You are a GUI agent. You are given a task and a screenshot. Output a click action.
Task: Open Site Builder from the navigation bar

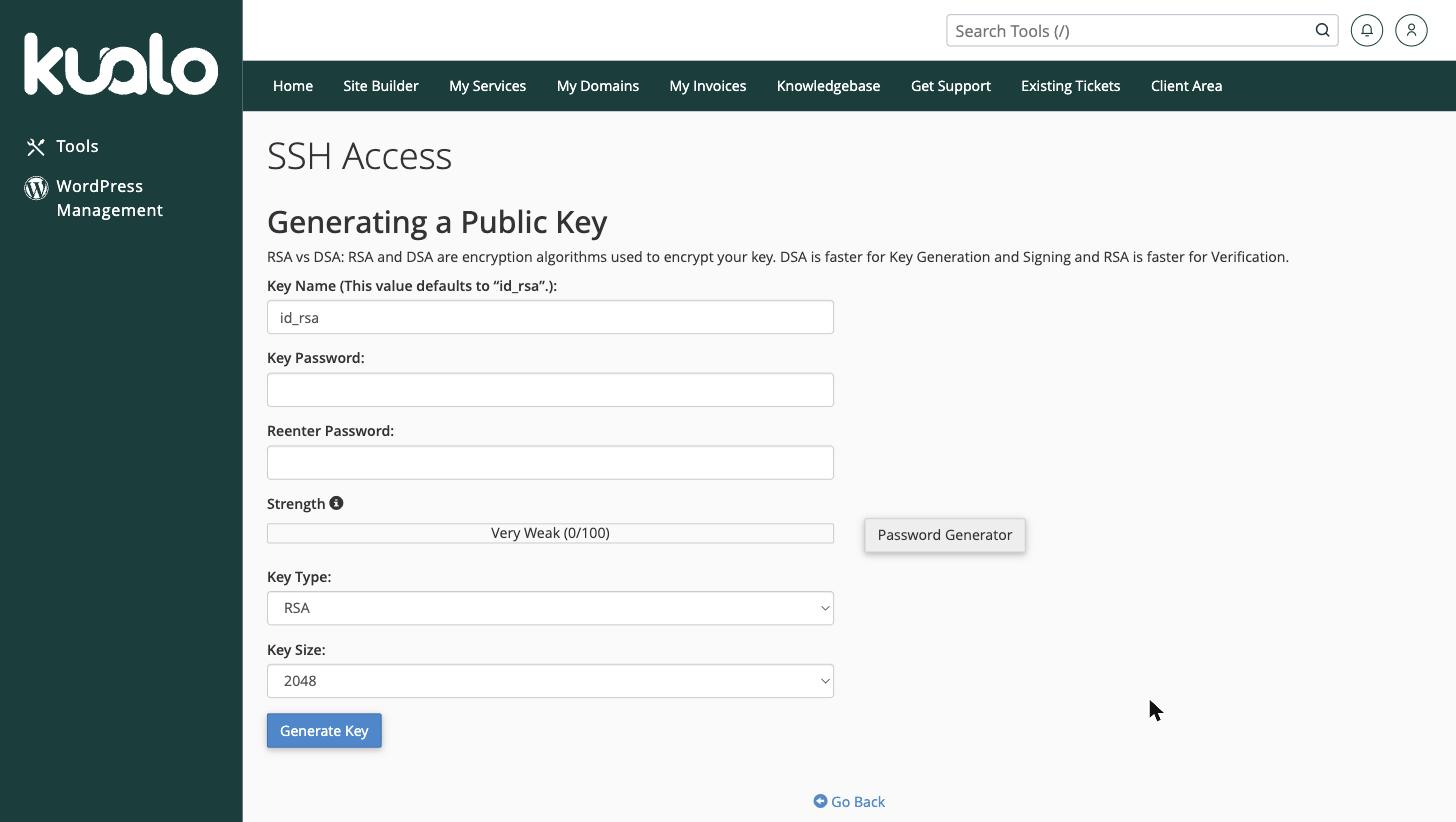[x=381, y=86]
